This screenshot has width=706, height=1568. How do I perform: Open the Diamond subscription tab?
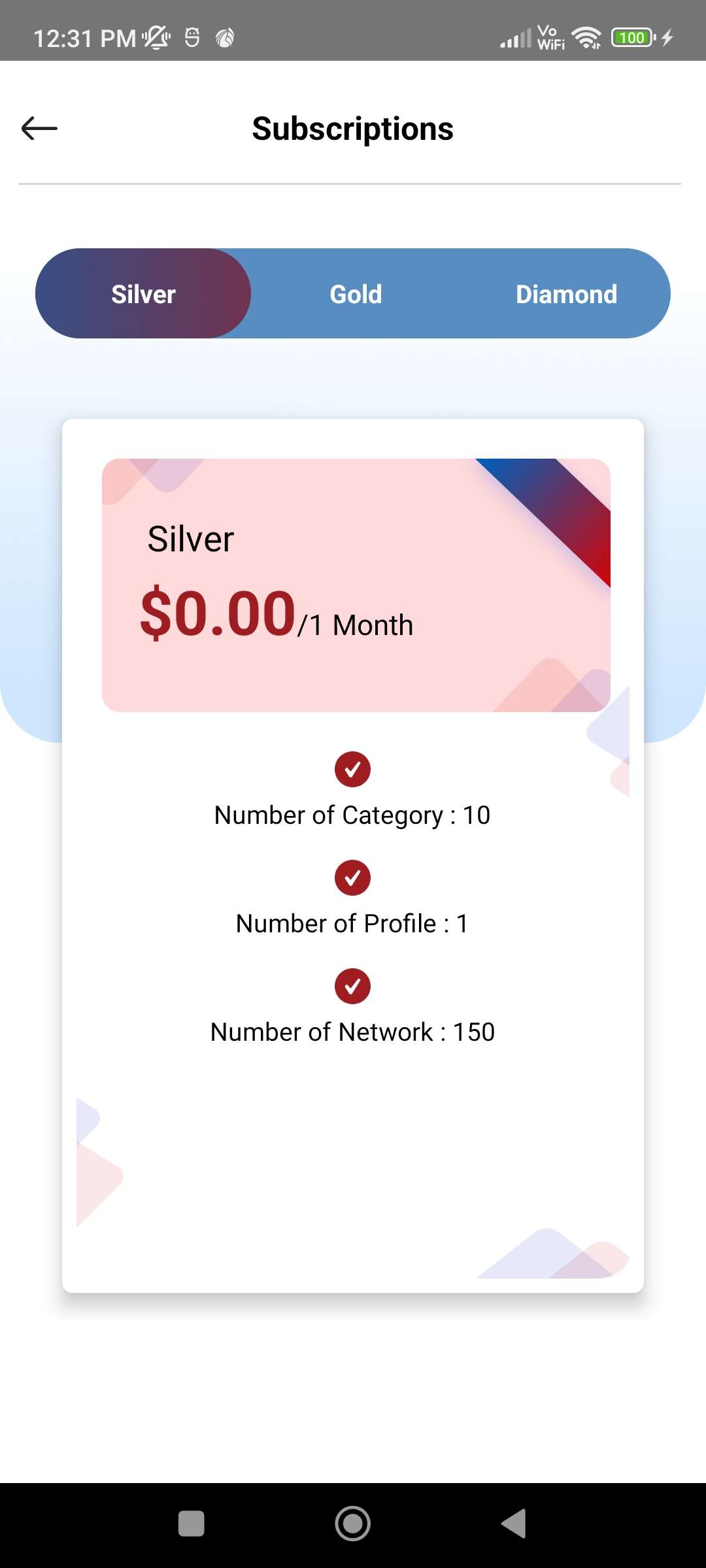click(x=566, y=294)
